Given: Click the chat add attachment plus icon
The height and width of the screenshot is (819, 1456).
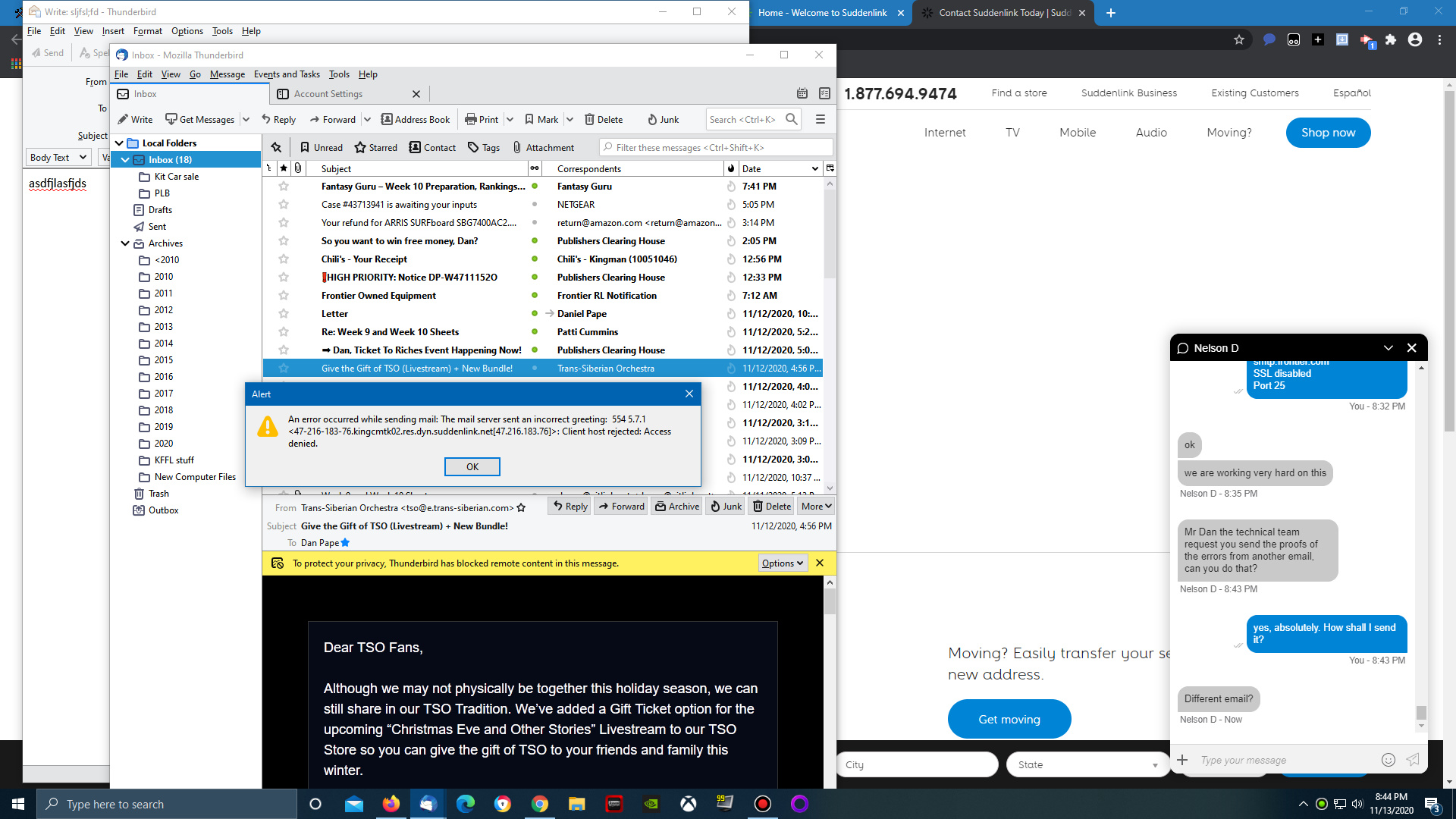Looking at the screenshot, I should [x=1182, y=760].
